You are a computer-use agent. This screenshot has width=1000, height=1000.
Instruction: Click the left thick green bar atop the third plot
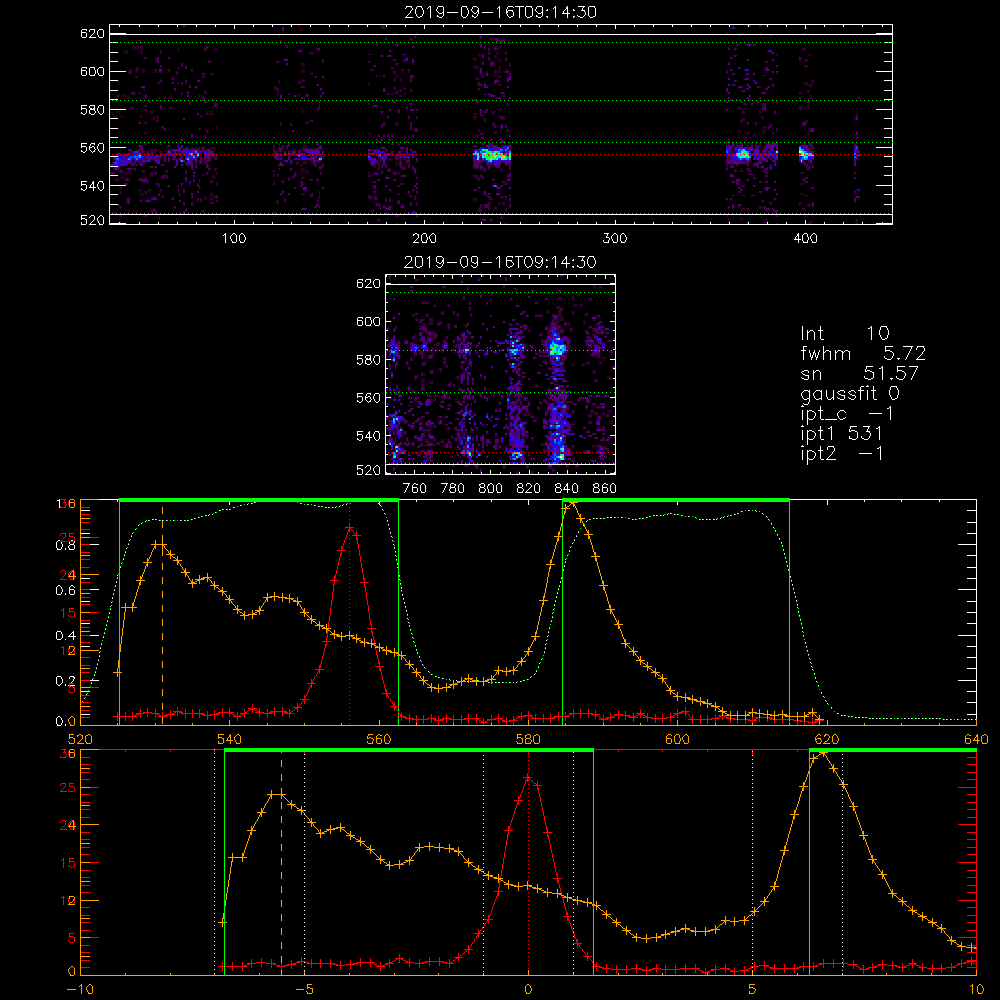pyautogui.click(x=259, y=500)
